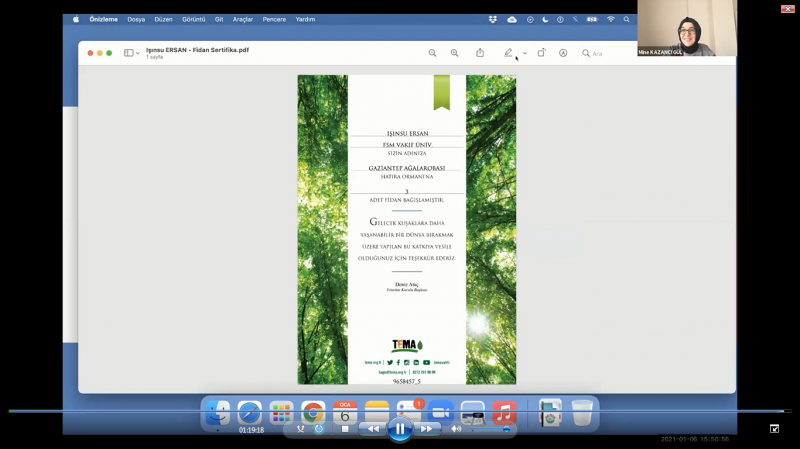Open the Apple menu
This screenshot has width=800, height=449.
point(76,19)
